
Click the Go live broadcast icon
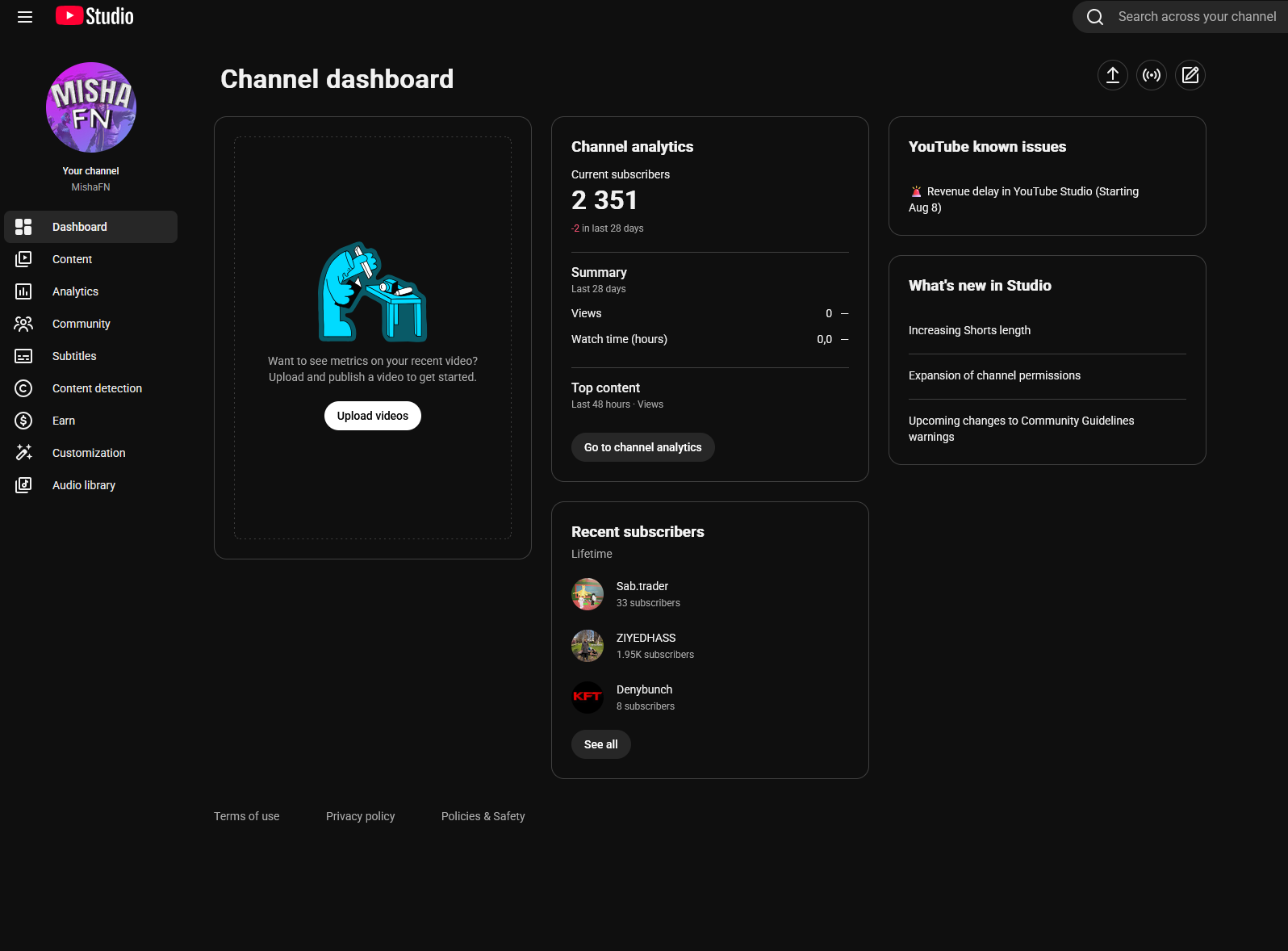tap(1152, 75)
